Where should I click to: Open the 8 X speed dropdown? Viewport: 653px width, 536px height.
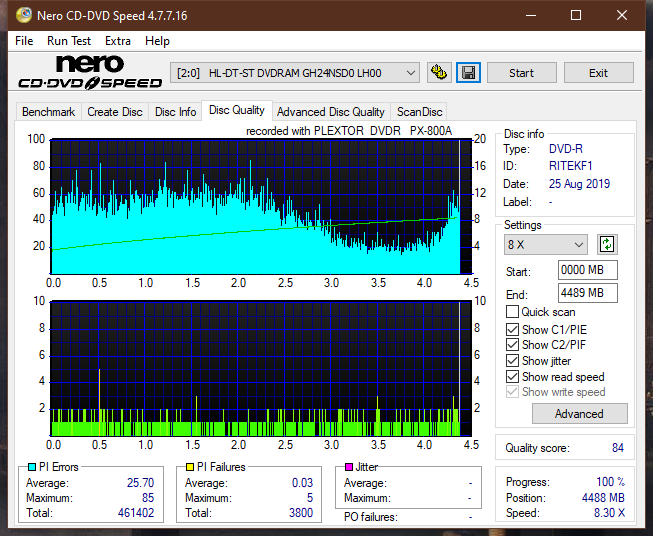[546, 244]
